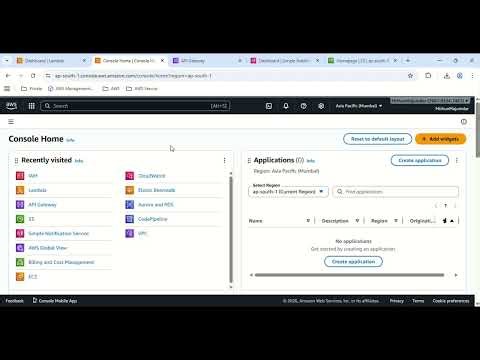Open the IAM service icon in Recently visited

(x=20, y=176)
